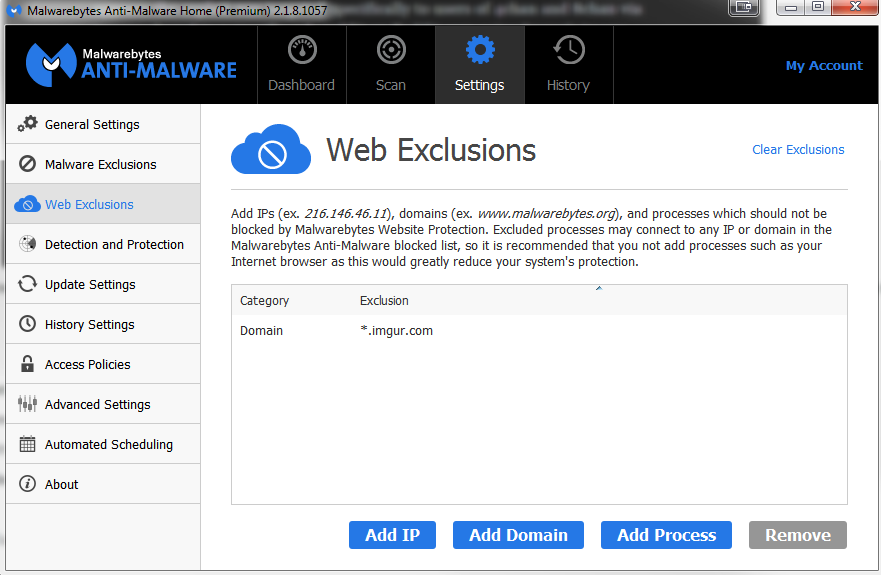881x575 pixels.
Task: Click the Dashboard gauge icon
Action: coord(302,50)
